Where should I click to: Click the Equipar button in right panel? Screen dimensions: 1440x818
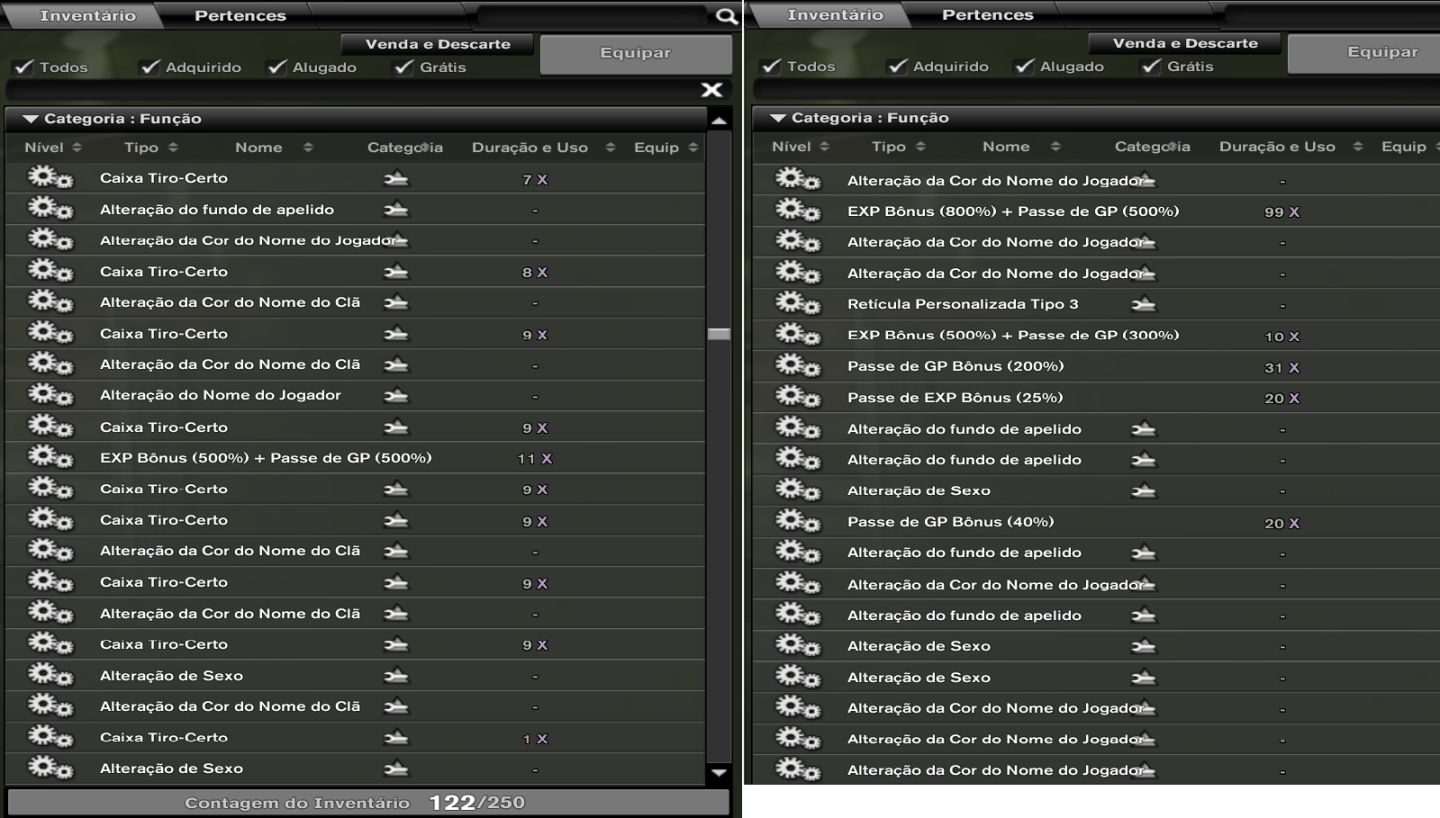(x=1364, y=54)
